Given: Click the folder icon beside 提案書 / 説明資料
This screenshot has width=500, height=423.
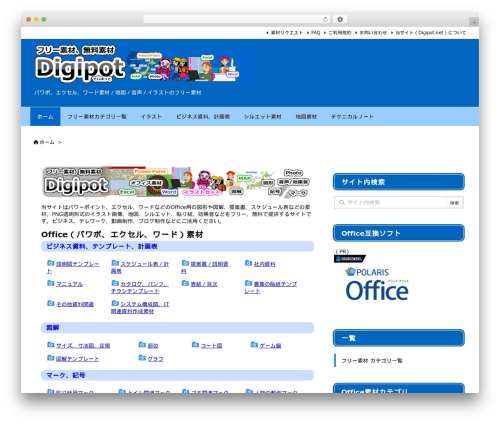Looking at the screenshot, I should (185, 263).
